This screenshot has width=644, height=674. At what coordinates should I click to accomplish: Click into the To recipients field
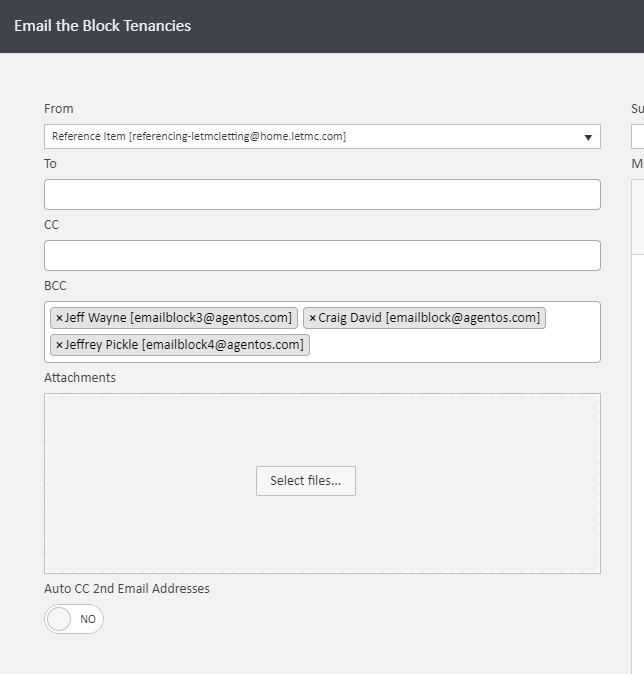click(x=322, y=195)
